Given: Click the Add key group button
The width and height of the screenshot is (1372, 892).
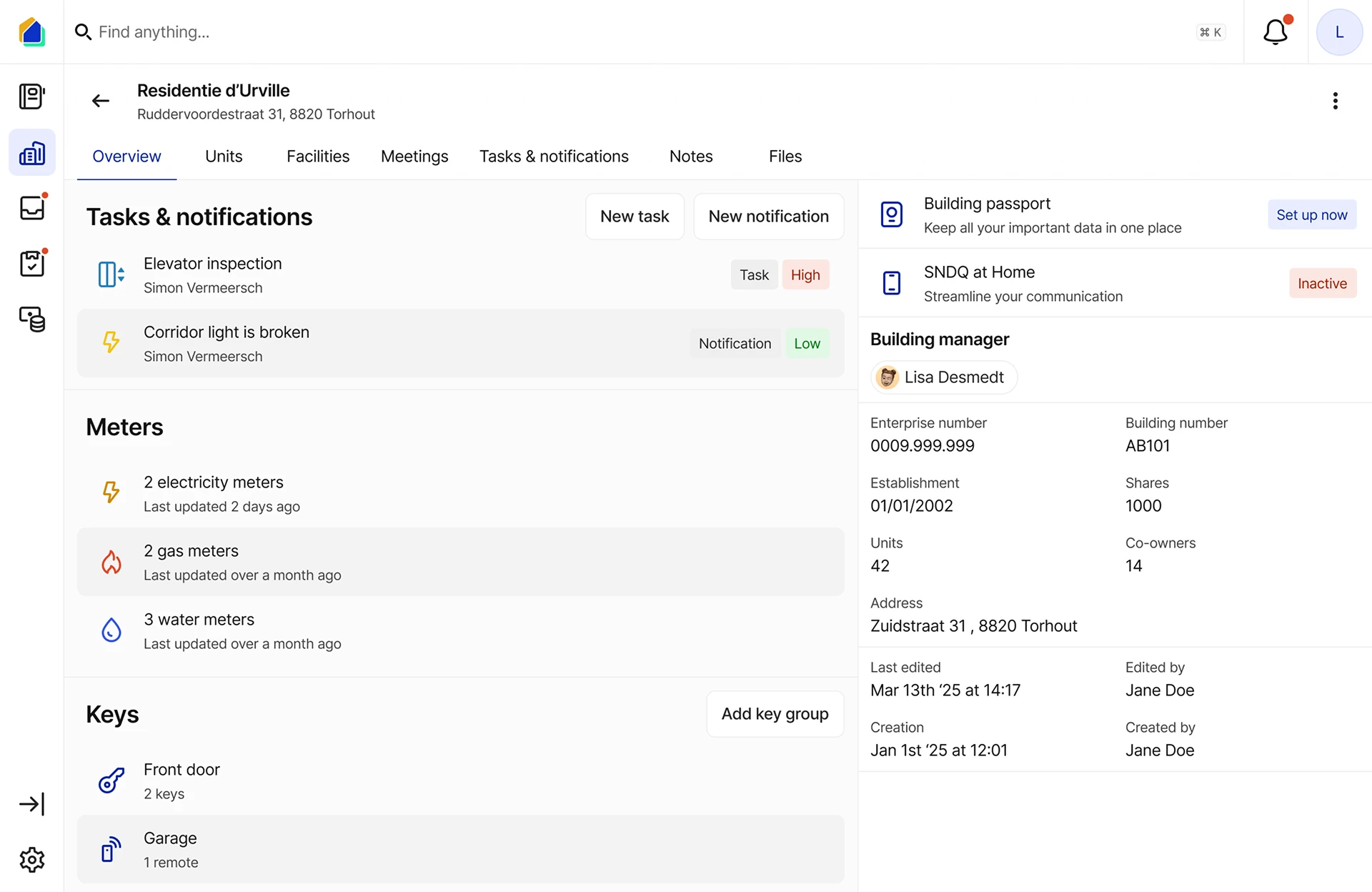Looking at the screenshot, I should pyautogui.click(x=775, y=714).
